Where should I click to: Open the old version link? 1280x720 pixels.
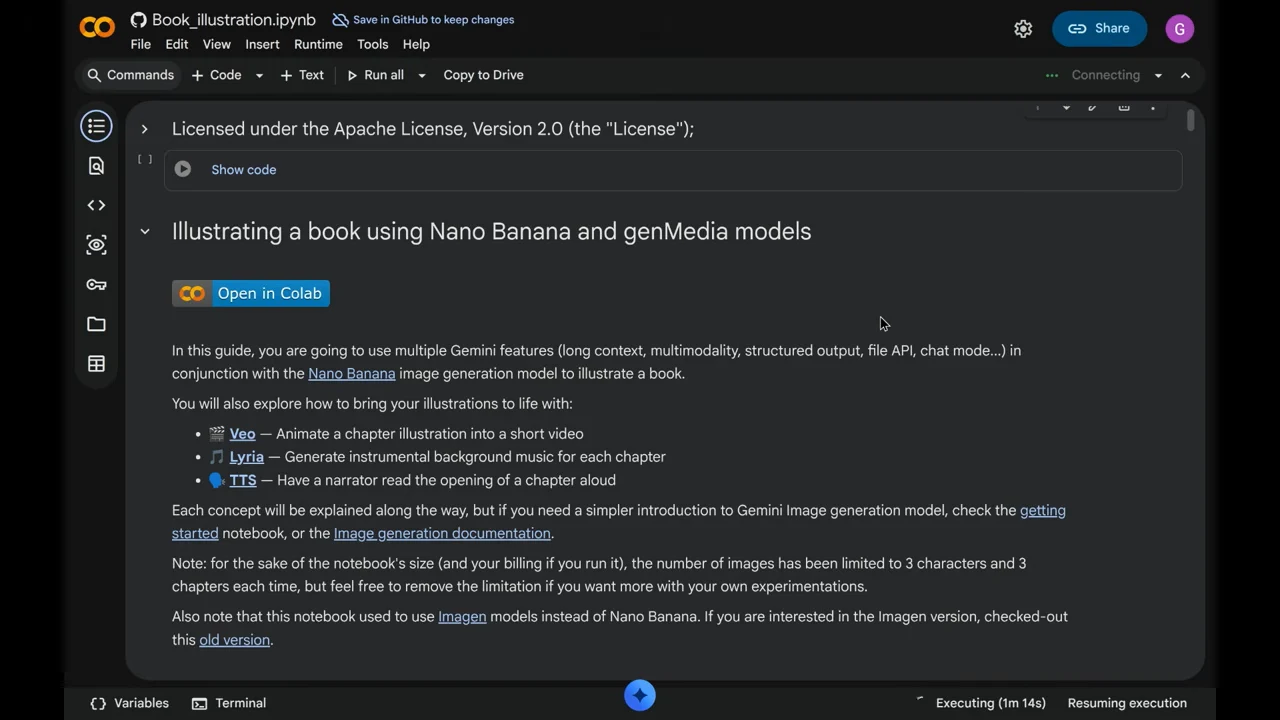[x=235, y=640]
